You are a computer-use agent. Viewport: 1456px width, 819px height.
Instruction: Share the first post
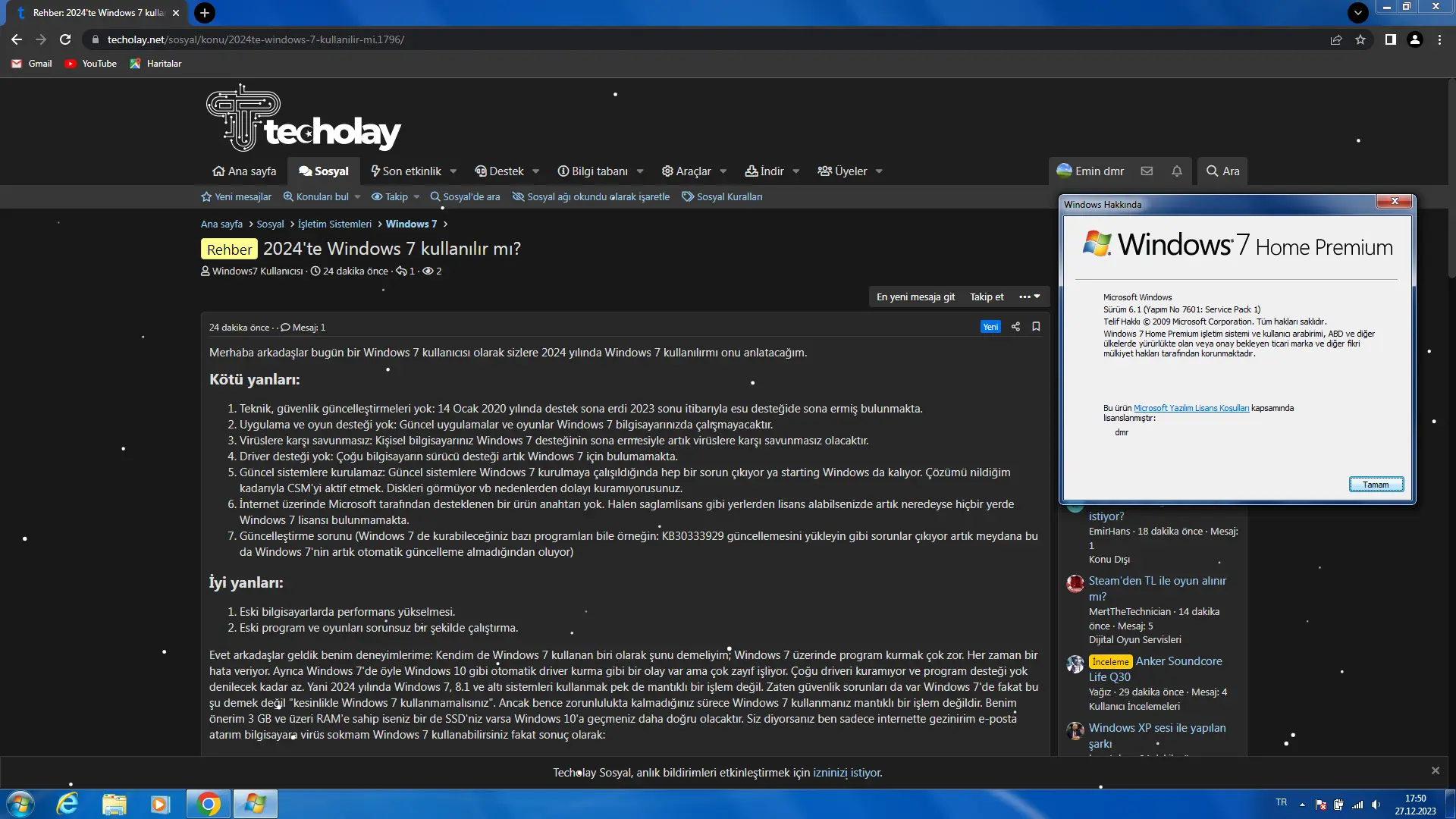coord(1015,327)
